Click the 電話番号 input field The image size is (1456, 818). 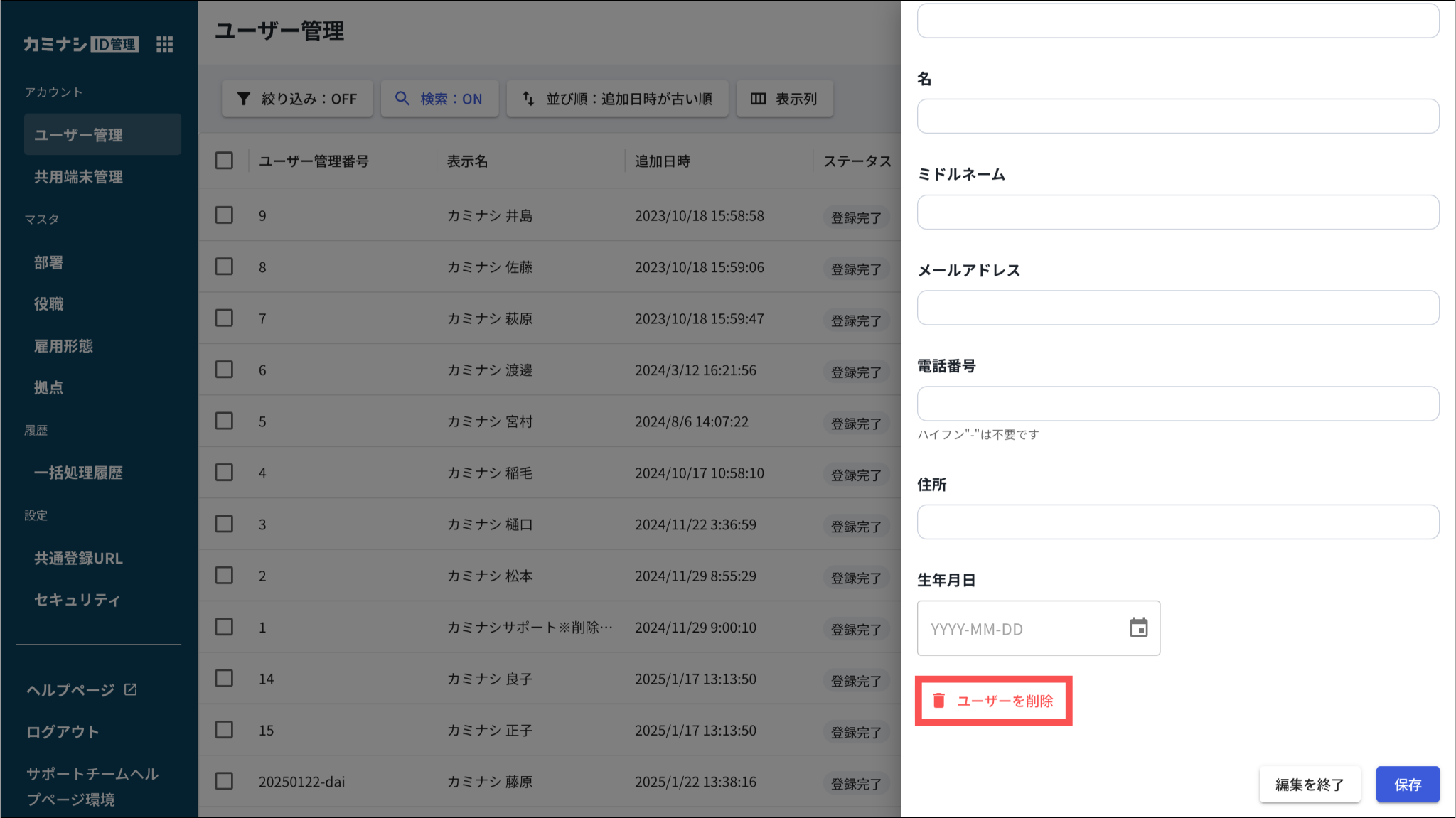click(x=1177, y=404)
